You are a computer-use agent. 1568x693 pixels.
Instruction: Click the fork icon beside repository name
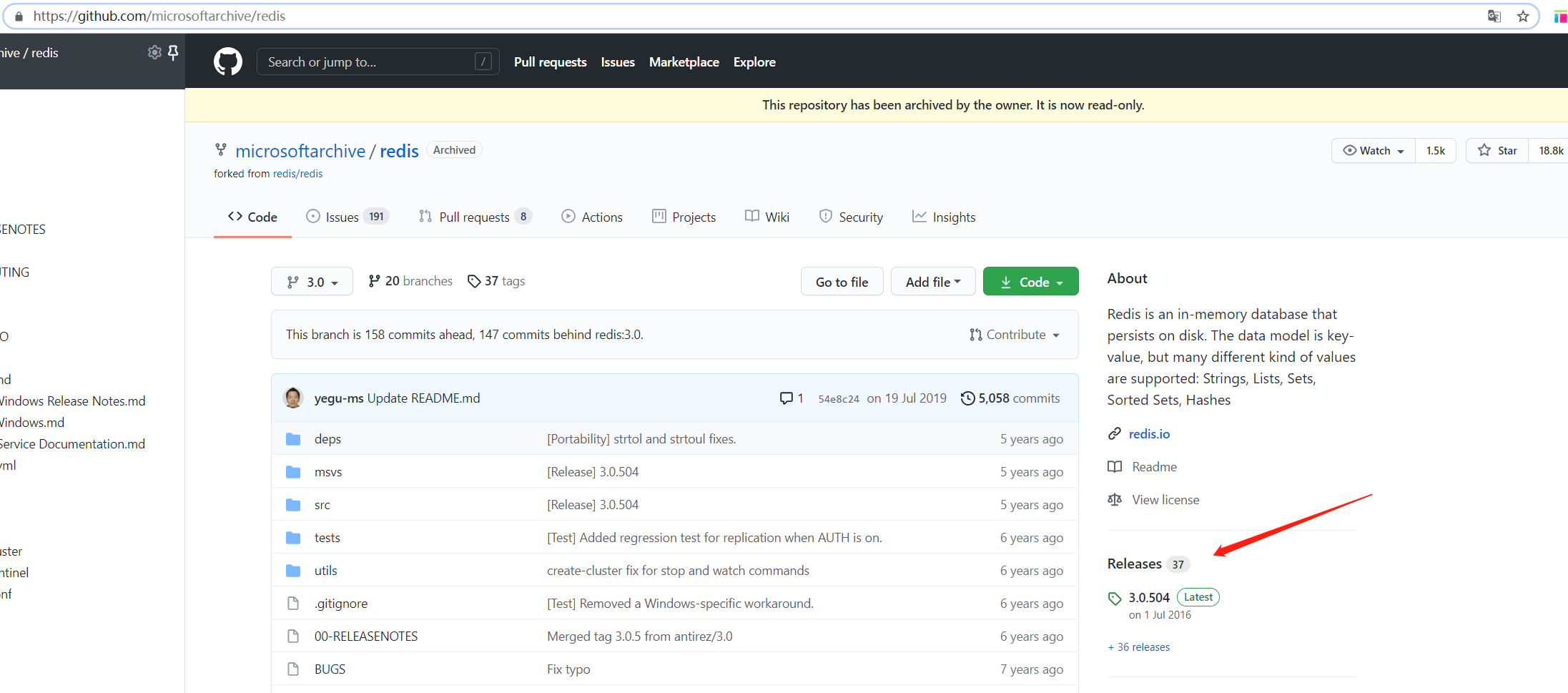[221, 149]
